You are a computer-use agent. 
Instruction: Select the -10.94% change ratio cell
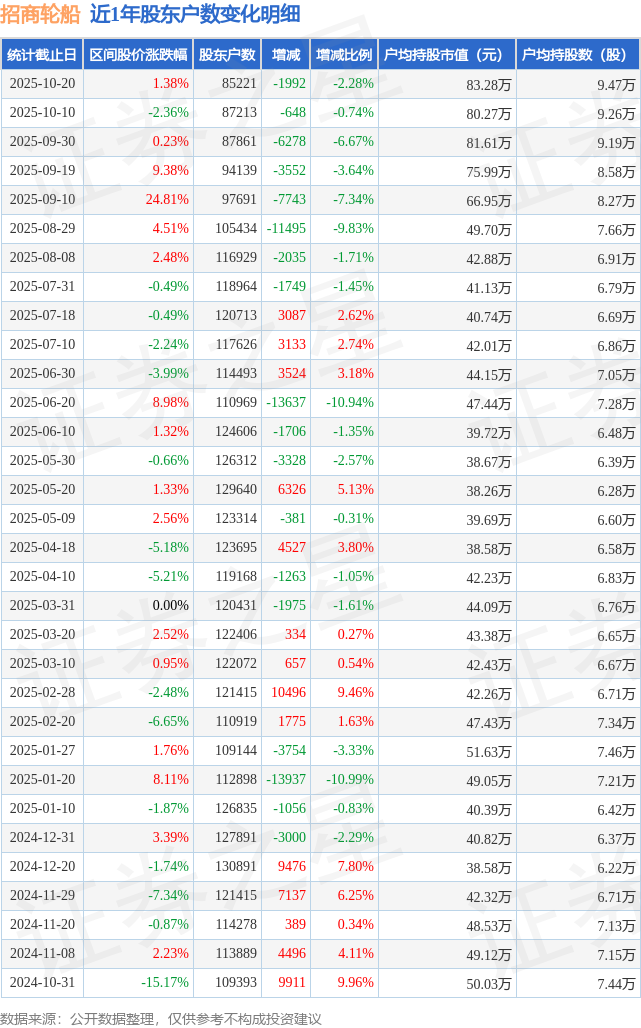[x=350, y=403]
